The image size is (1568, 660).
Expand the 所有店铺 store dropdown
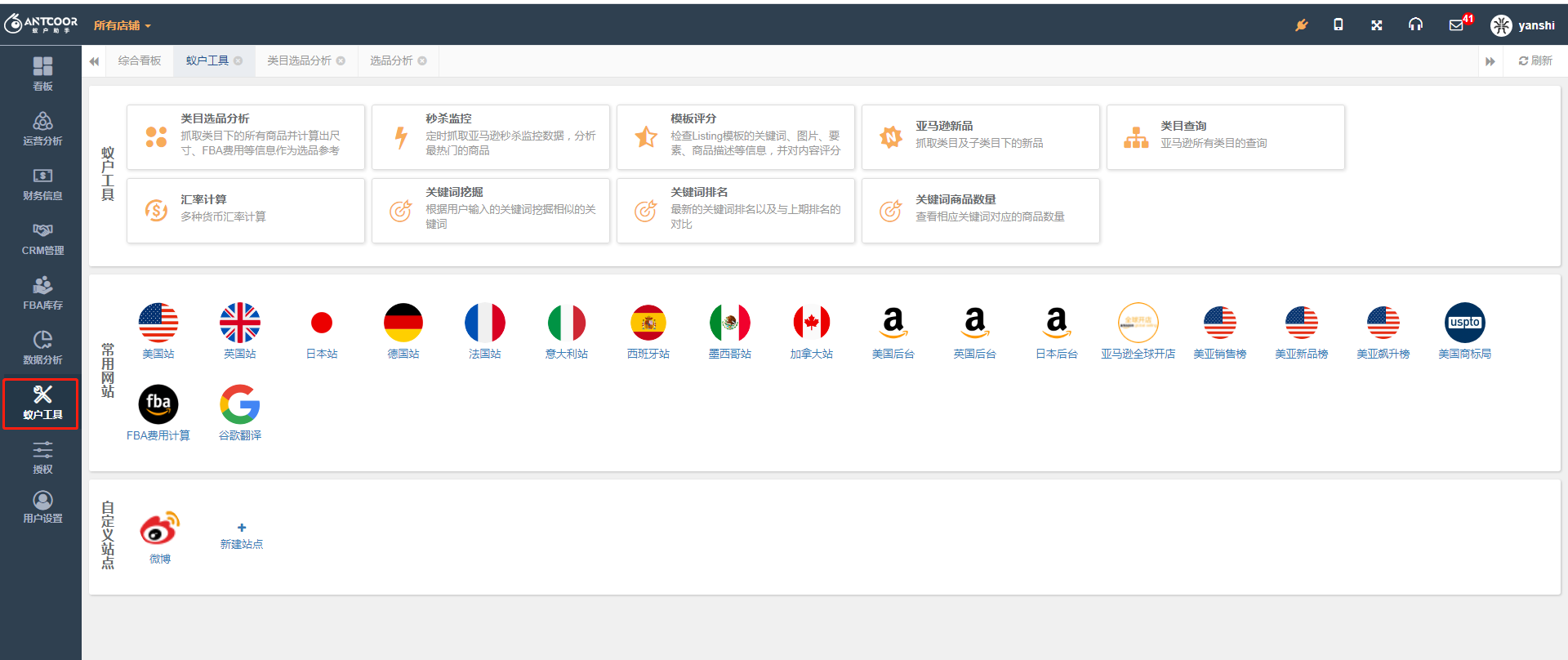(x=122, y=25)
